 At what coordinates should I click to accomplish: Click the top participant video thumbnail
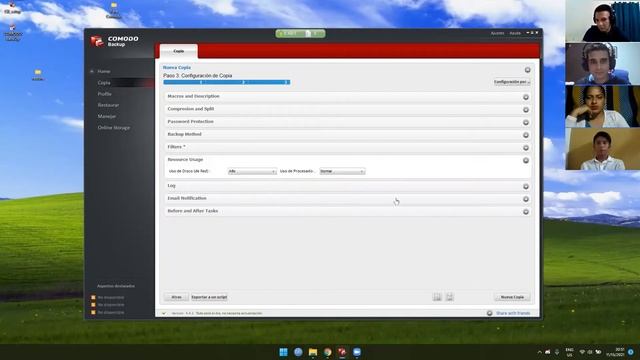pos(602,21)
